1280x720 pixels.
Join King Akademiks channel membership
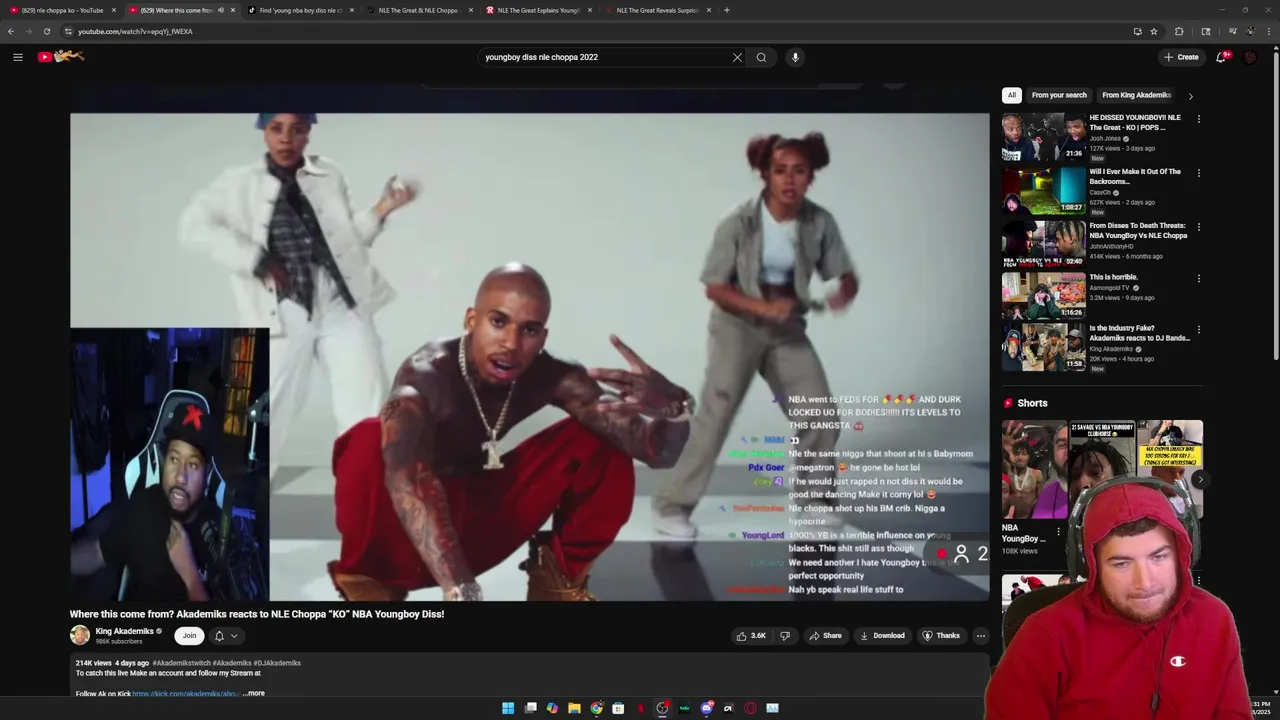189,636
